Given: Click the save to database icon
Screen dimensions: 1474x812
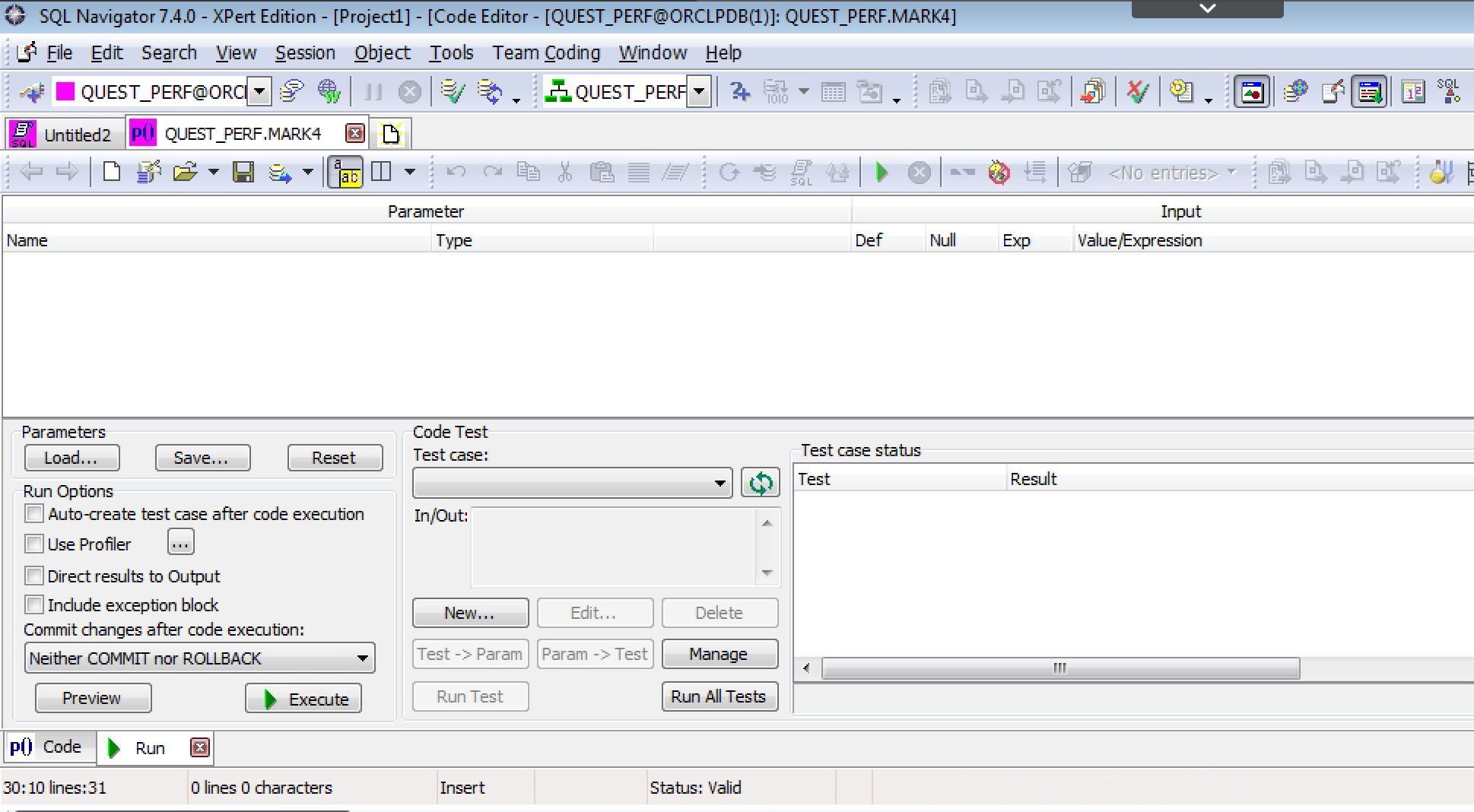Looking at the screenshot, I should [280, 173].
